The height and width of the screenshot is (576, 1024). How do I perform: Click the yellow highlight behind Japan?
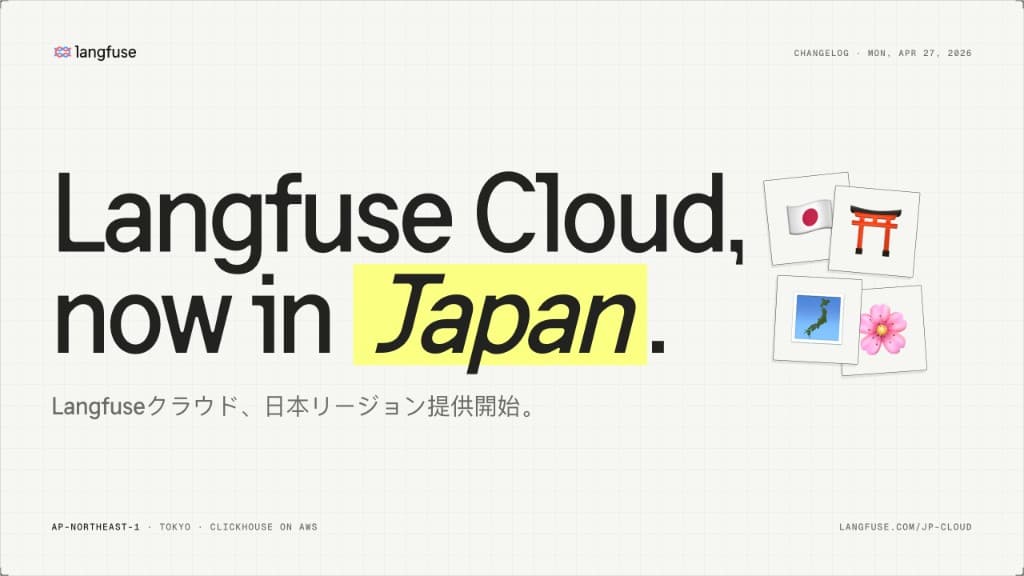coord(500,312)
